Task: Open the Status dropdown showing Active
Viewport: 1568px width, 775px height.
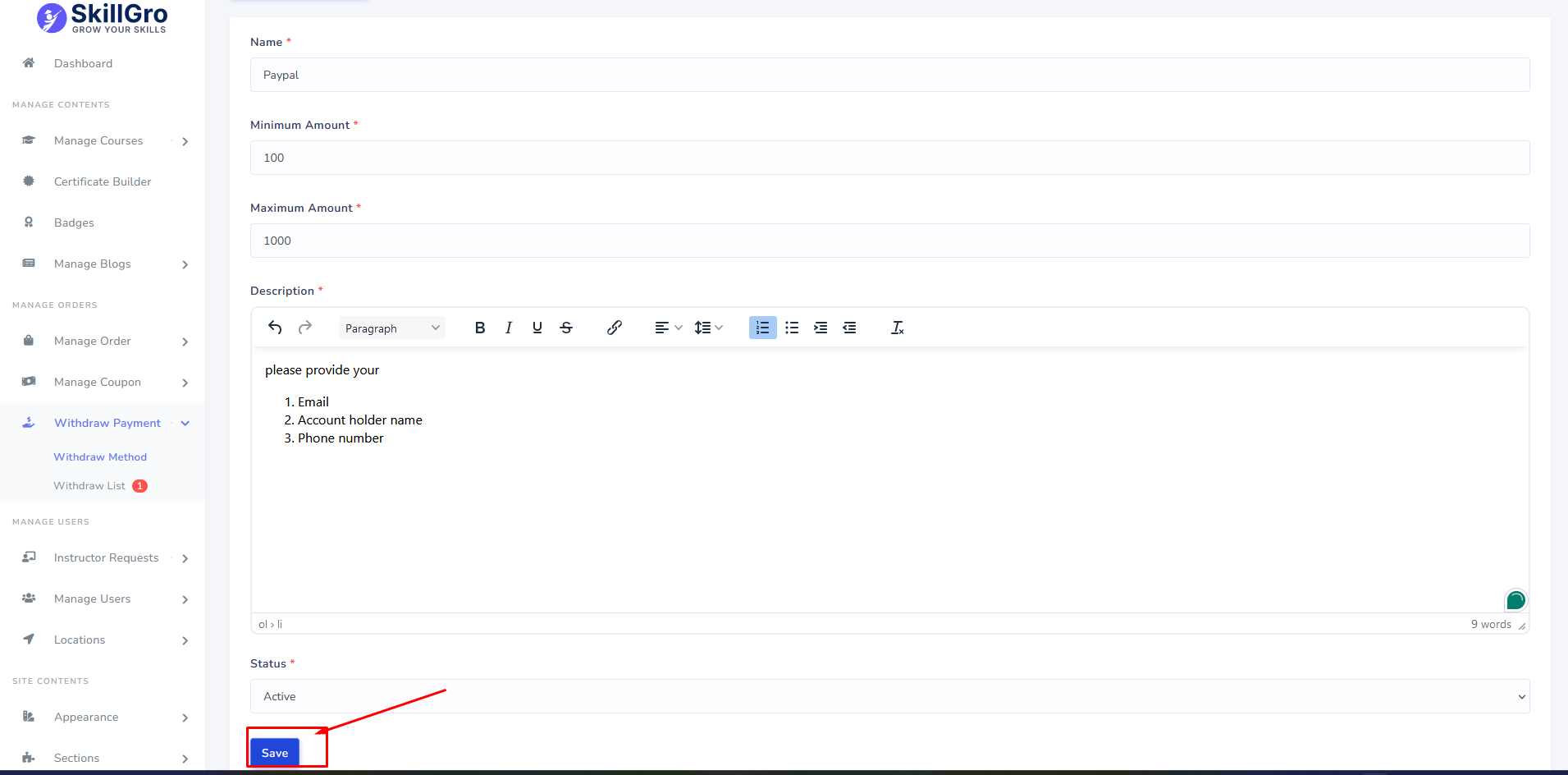Action: pos(889,696)
